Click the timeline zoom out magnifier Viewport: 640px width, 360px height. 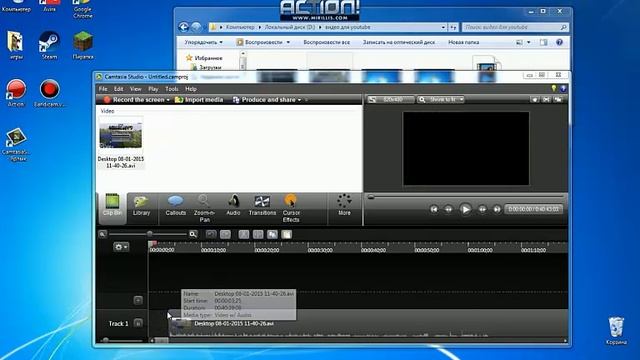[x=102, y=234]
